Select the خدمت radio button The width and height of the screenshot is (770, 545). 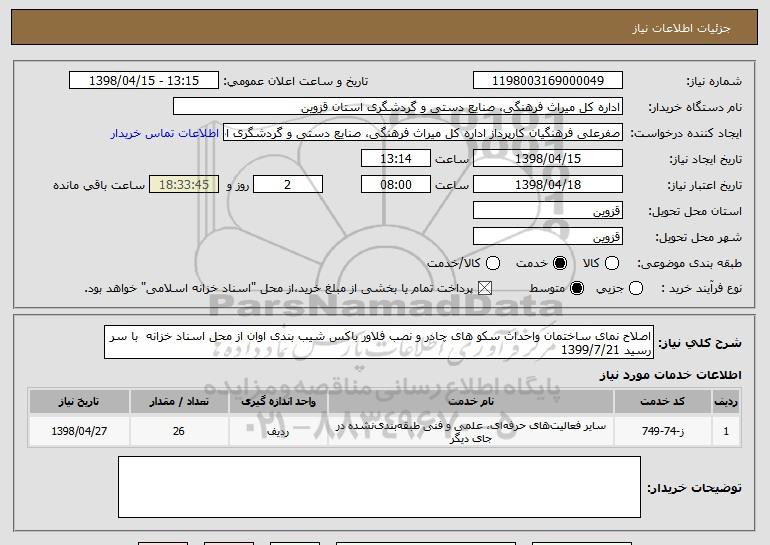(559, 263)
